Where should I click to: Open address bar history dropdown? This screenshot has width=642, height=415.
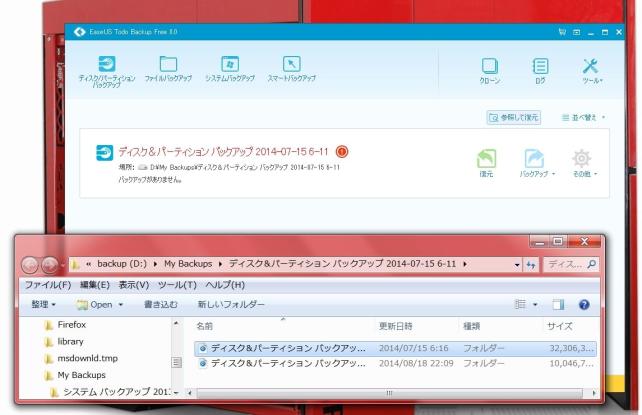(517, 265)
